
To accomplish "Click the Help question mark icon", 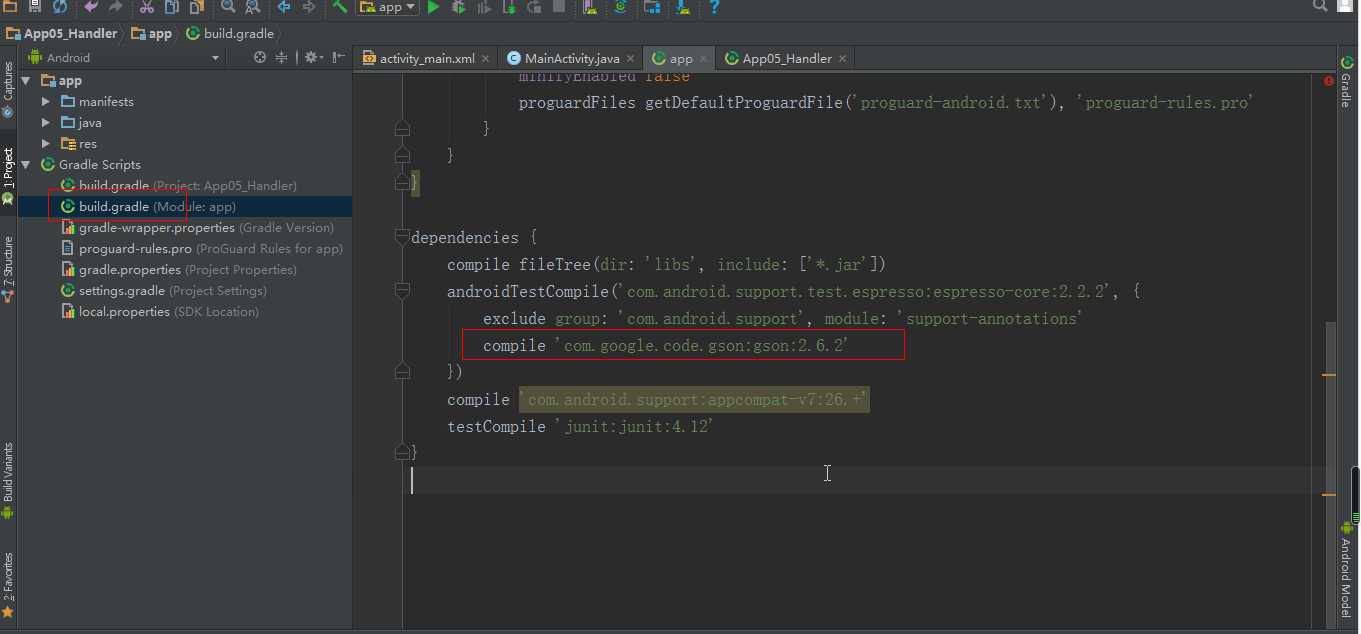I will tap(714, 6).
